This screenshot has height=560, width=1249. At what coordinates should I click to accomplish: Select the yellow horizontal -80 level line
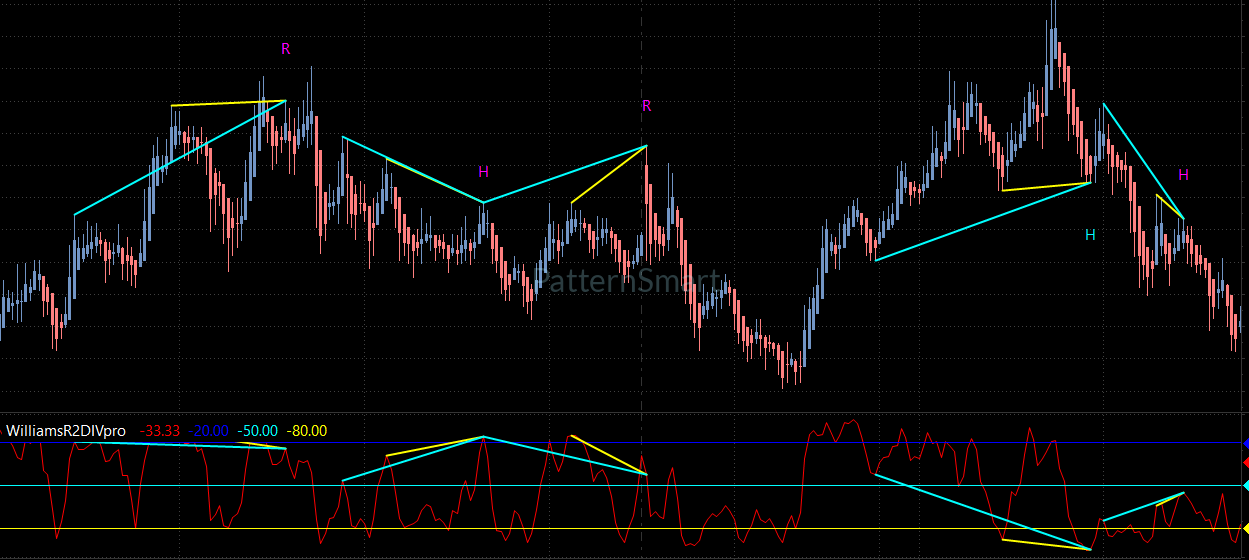[620, 528]
